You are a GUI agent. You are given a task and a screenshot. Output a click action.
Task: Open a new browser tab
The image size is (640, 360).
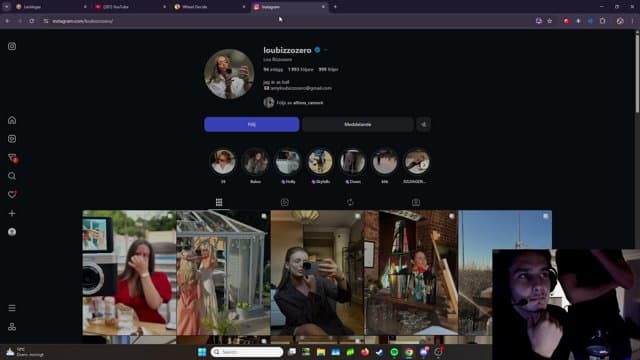335,7
